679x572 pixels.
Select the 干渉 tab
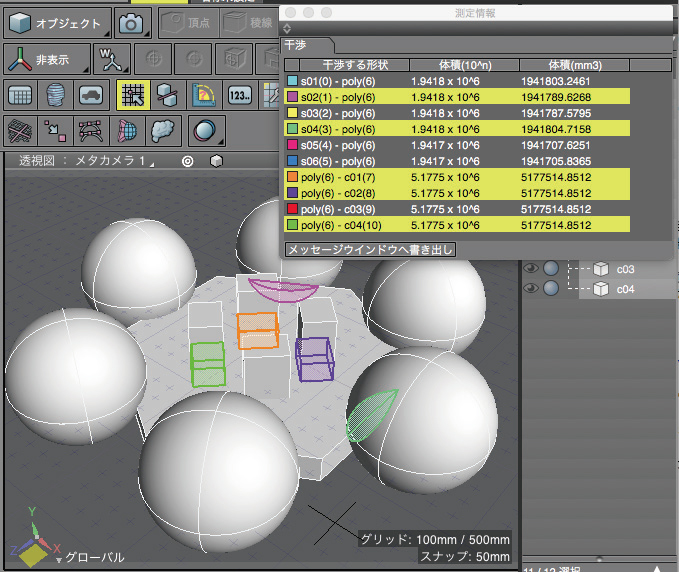296,45
